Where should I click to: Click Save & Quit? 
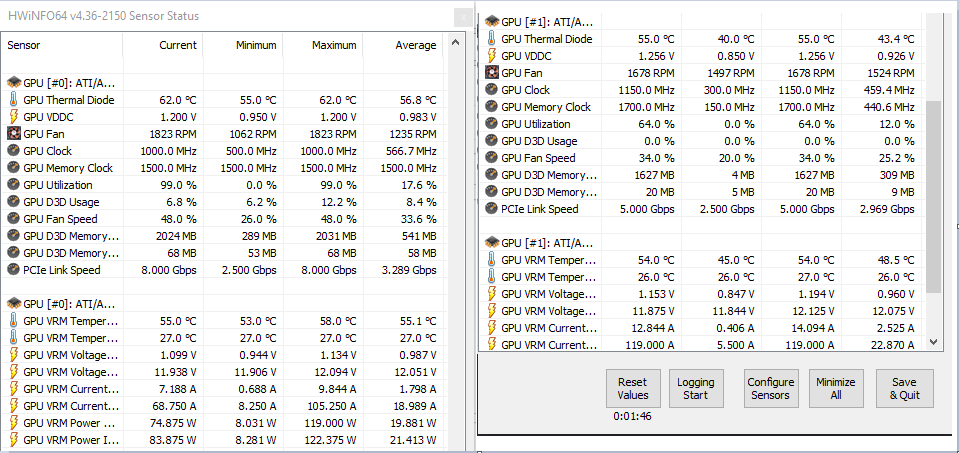click(905, 388)
